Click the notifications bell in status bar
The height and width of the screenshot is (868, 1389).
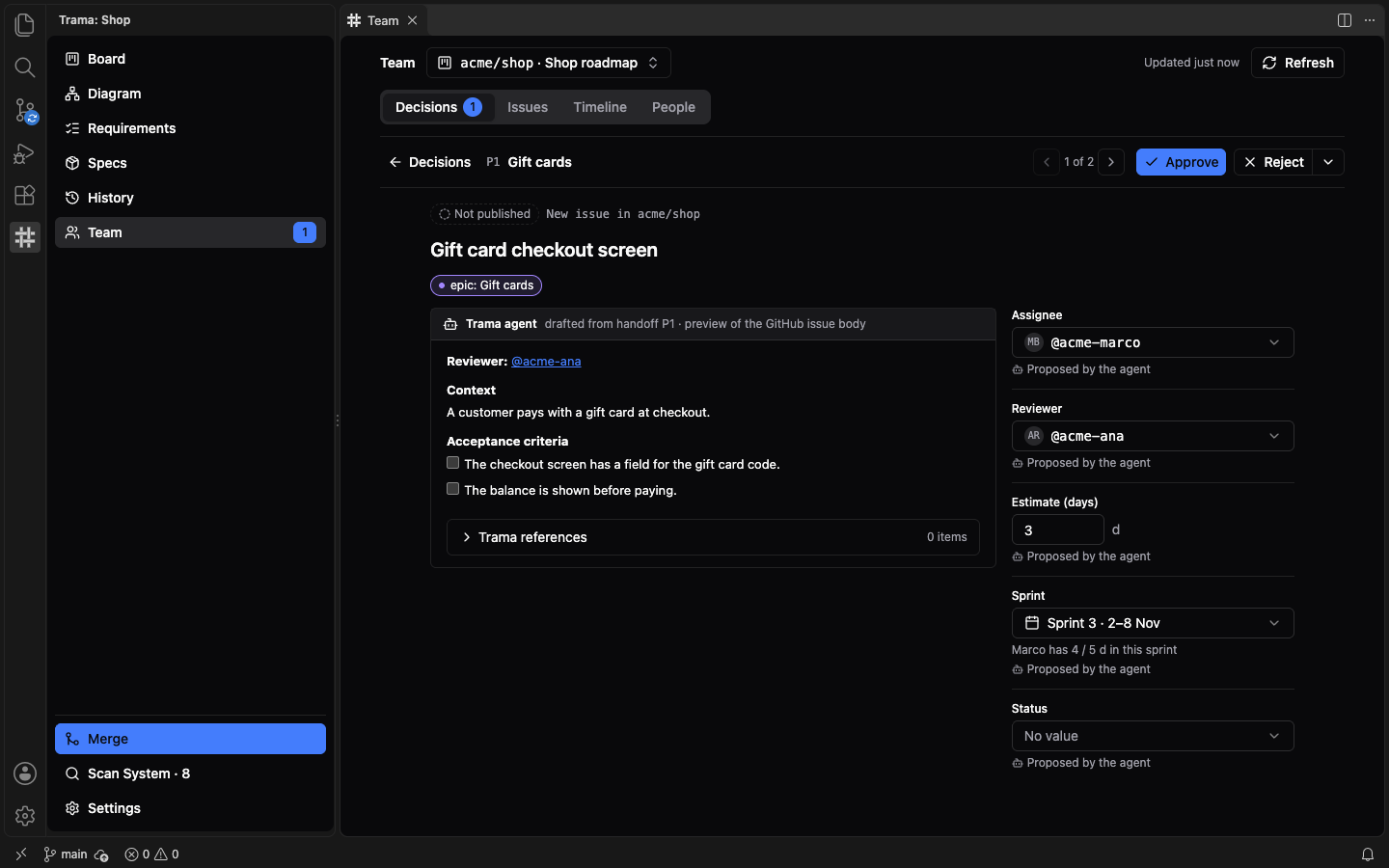pyautogui.click(x=1368, y=854)
